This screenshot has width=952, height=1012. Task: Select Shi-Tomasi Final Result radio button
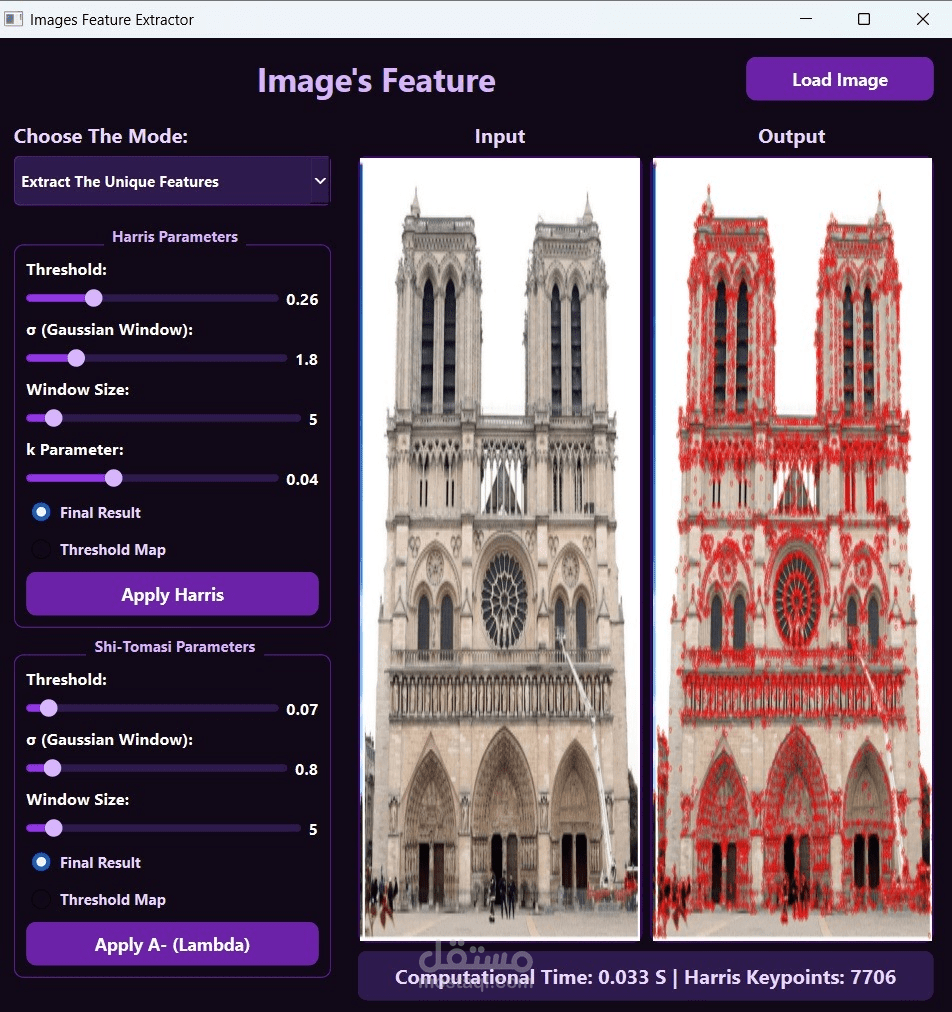41,862
